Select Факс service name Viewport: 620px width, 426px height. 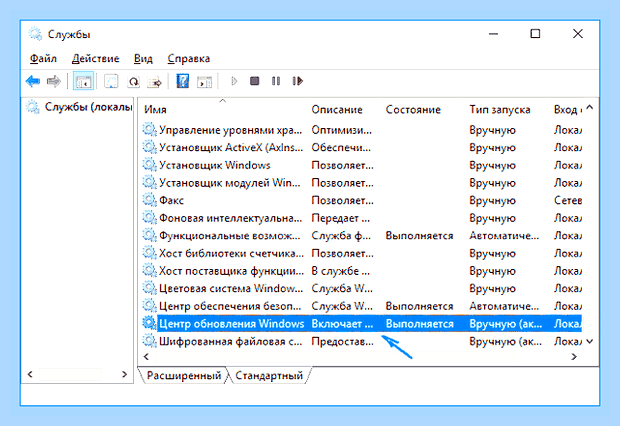(x=171, y=200)
